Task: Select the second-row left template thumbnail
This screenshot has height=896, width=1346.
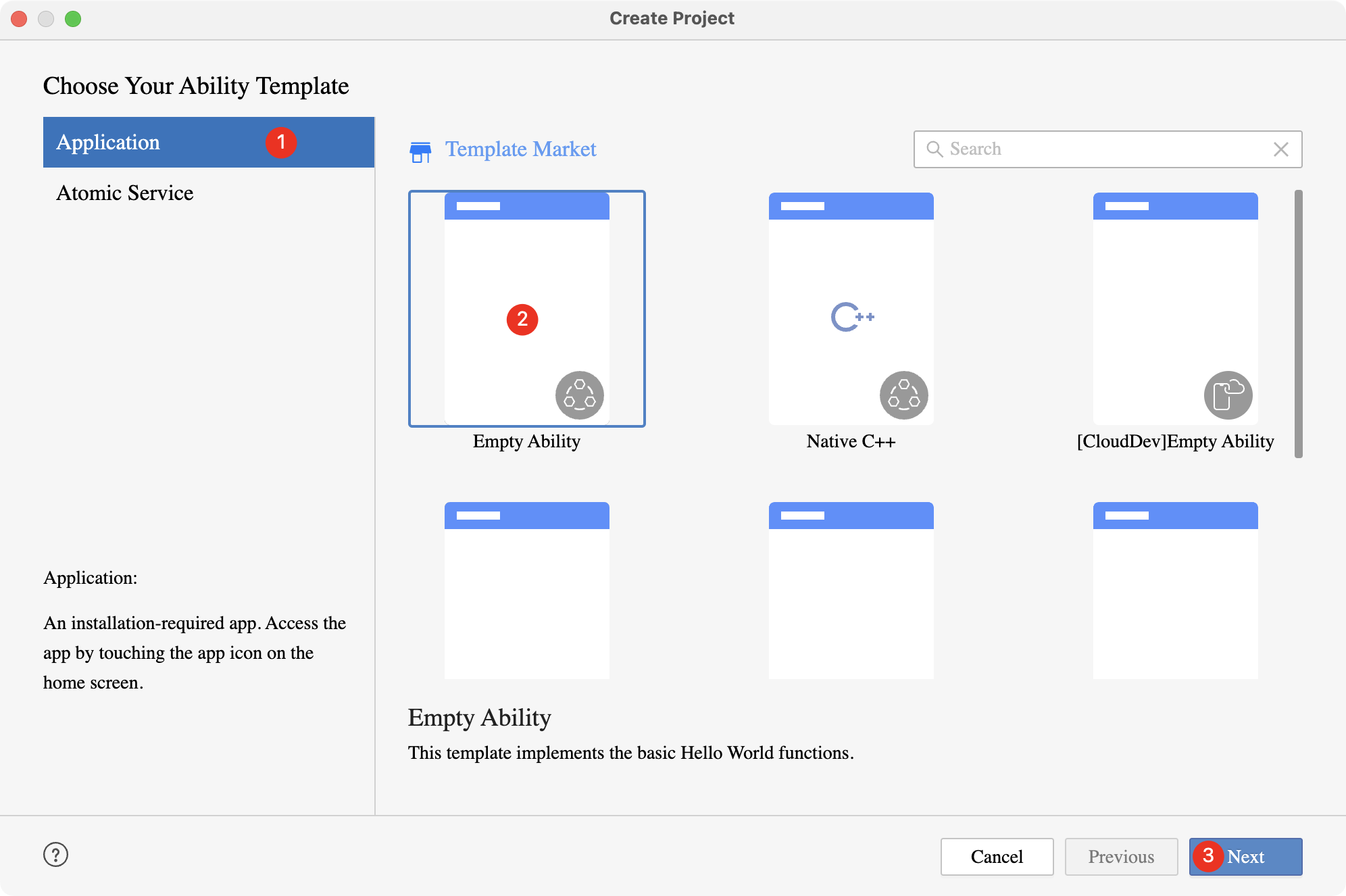Action: (x=526, y=591)
